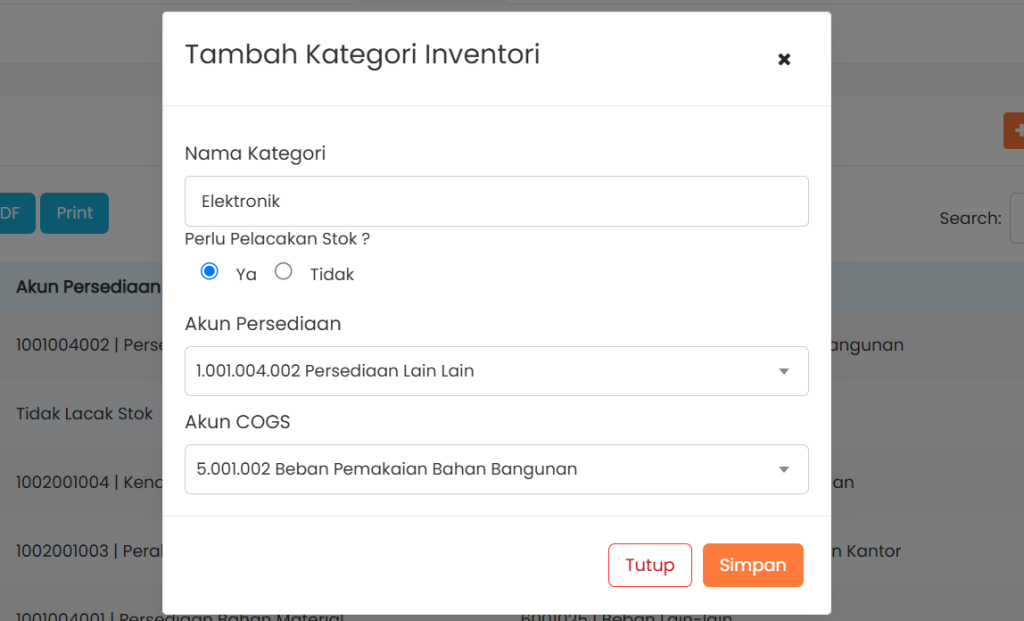Choose Tidak for stock tracking
The height and width of the screenshot is (621, 1024).
pyautogui.click(x=284, y=271)
